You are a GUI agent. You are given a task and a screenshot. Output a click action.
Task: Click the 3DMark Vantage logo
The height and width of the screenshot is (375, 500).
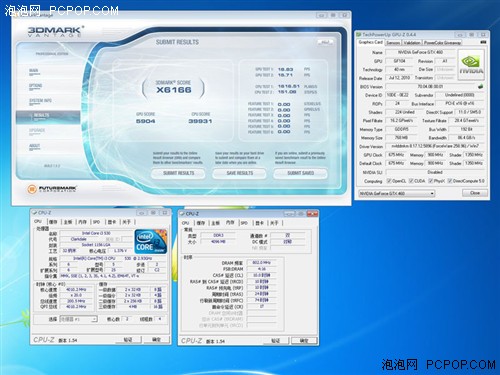56,32
